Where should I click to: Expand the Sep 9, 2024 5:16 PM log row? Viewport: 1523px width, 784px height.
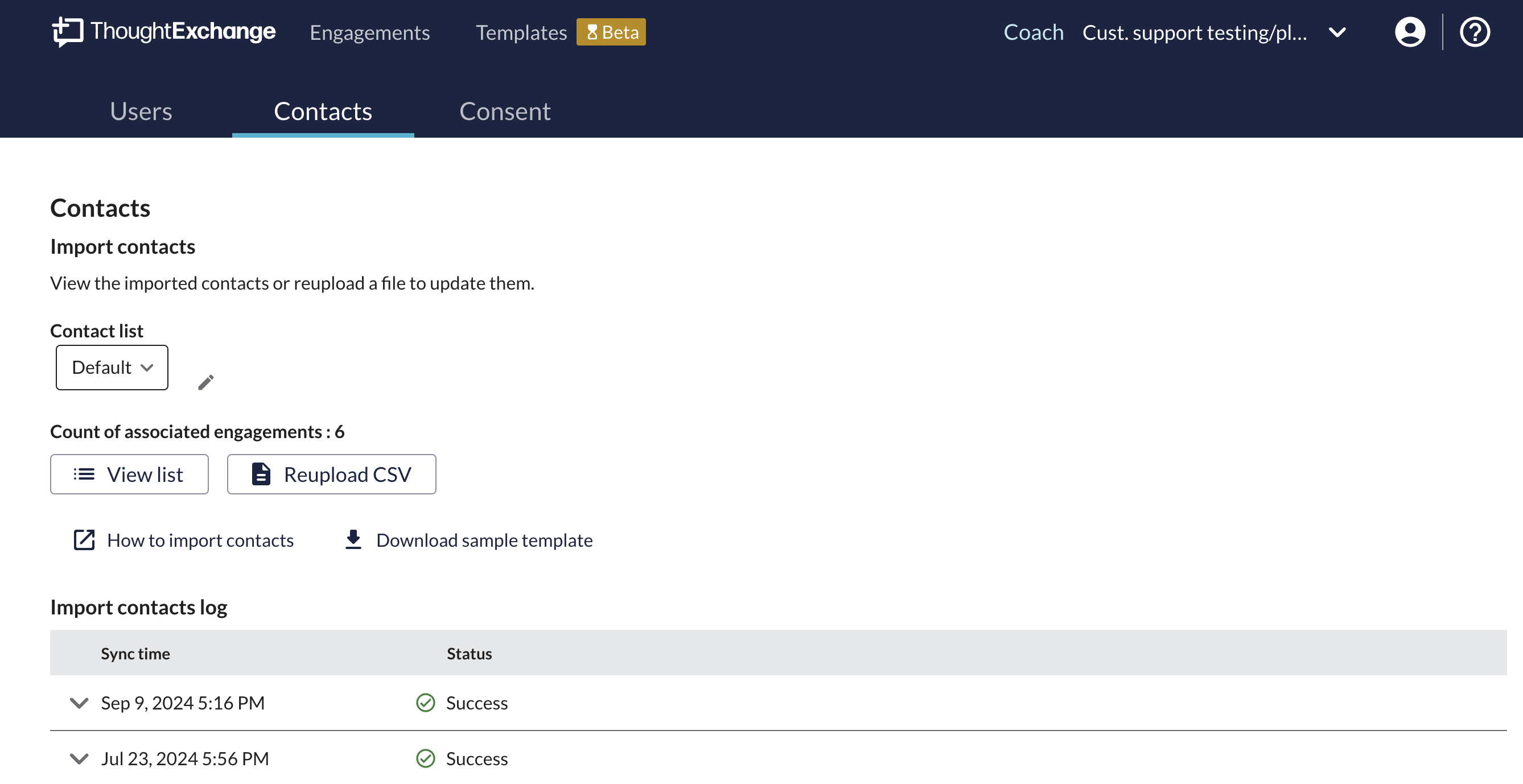(x=79, y=703)
